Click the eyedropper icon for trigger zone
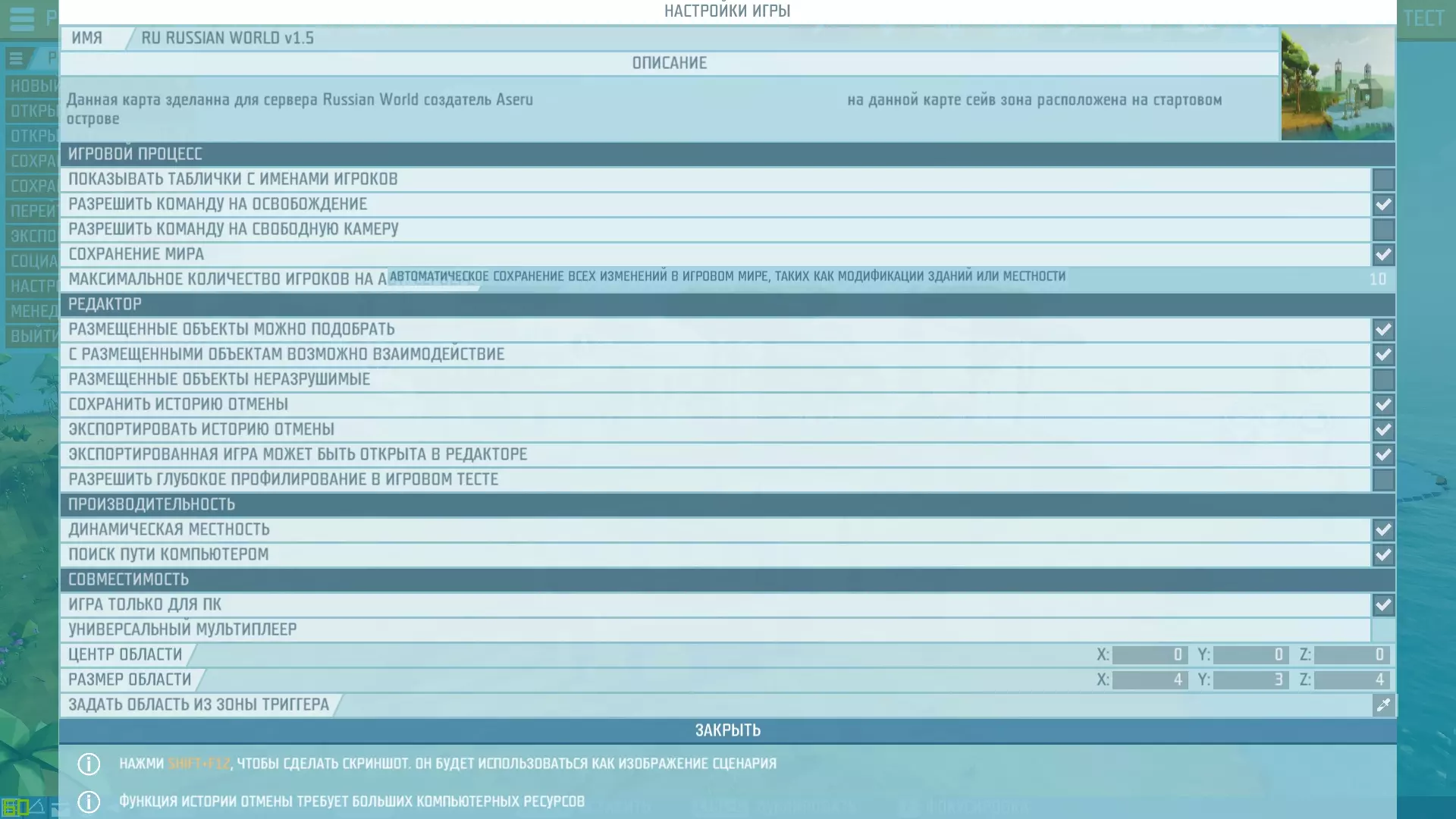This screenshot has width=1456, height=819. pyautogui.click(x=1383, y=705)
